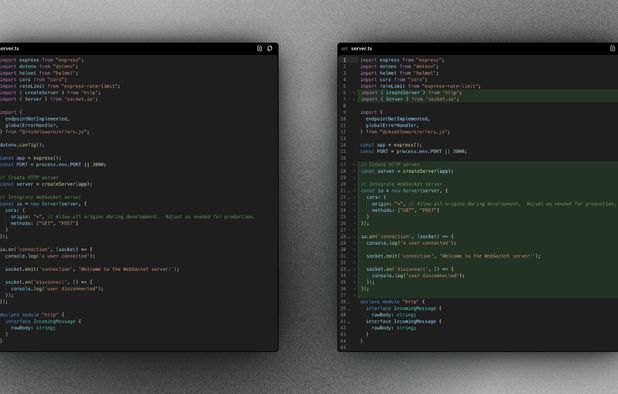
Task: Click 'import { createServer }' line in the left window
Action: click(x=50, y=93)
